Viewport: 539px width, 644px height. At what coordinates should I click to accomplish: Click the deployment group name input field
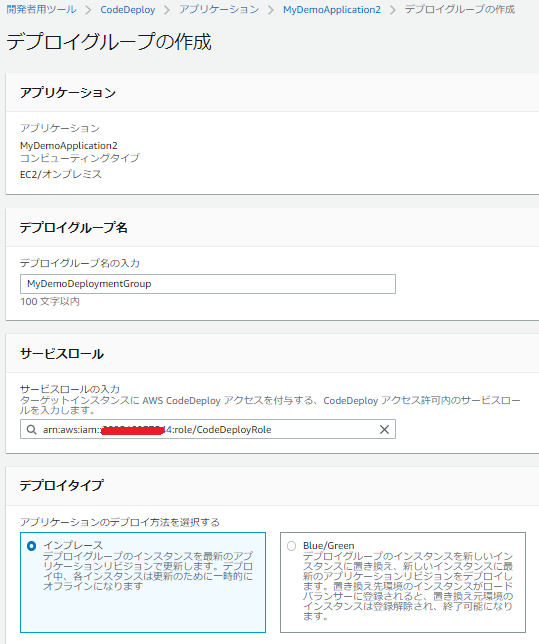208,284
